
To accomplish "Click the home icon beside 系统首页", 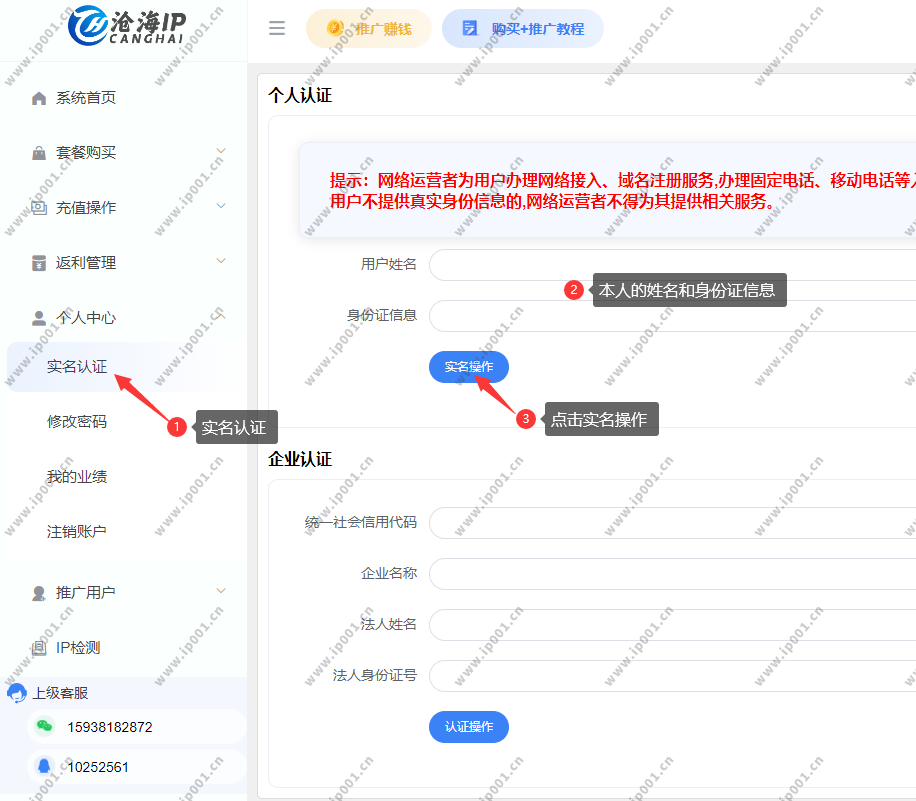I will 39,98.
